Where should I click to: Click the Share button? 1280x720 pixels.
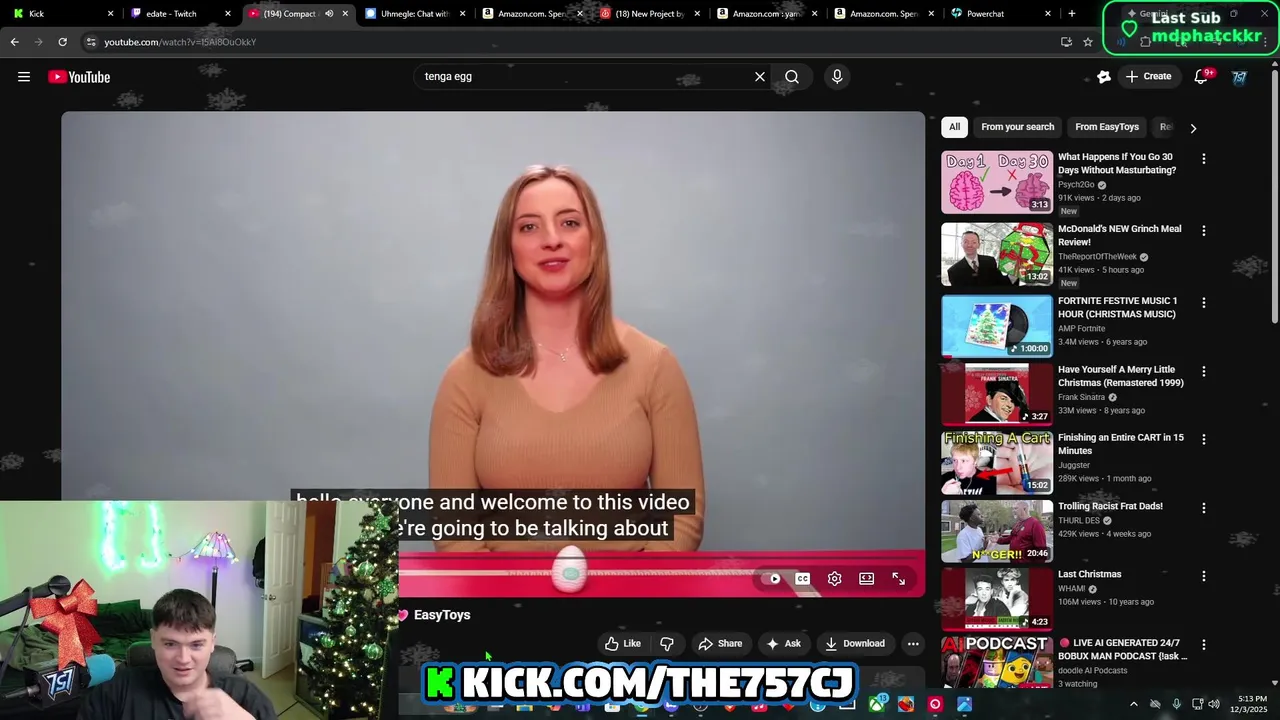[720, 644]
